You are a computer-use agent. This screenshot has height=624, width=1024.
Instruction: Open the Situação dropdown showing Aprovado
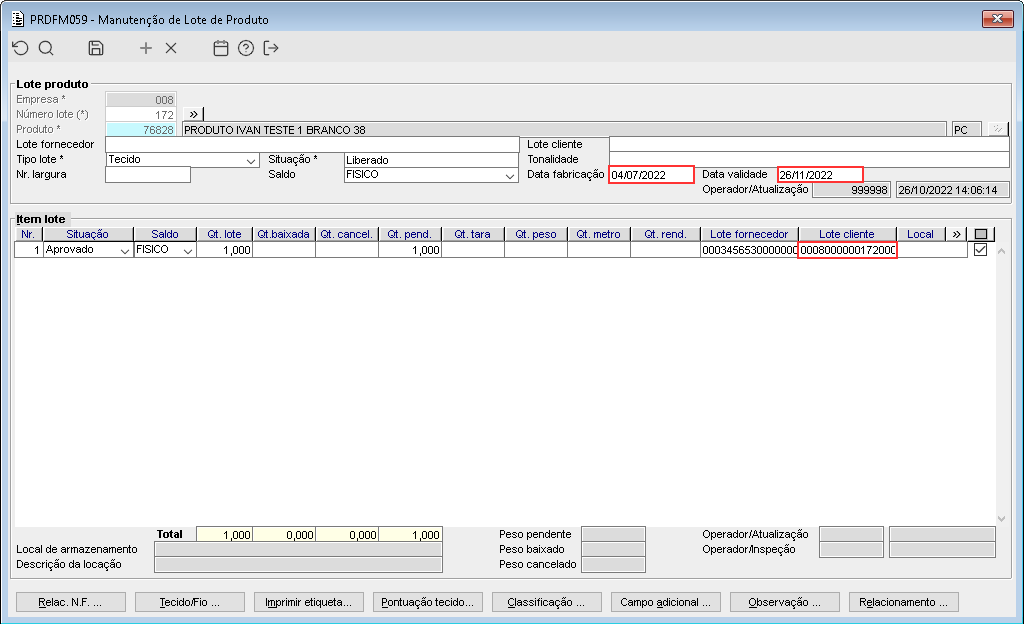click(x=124, y=251)
